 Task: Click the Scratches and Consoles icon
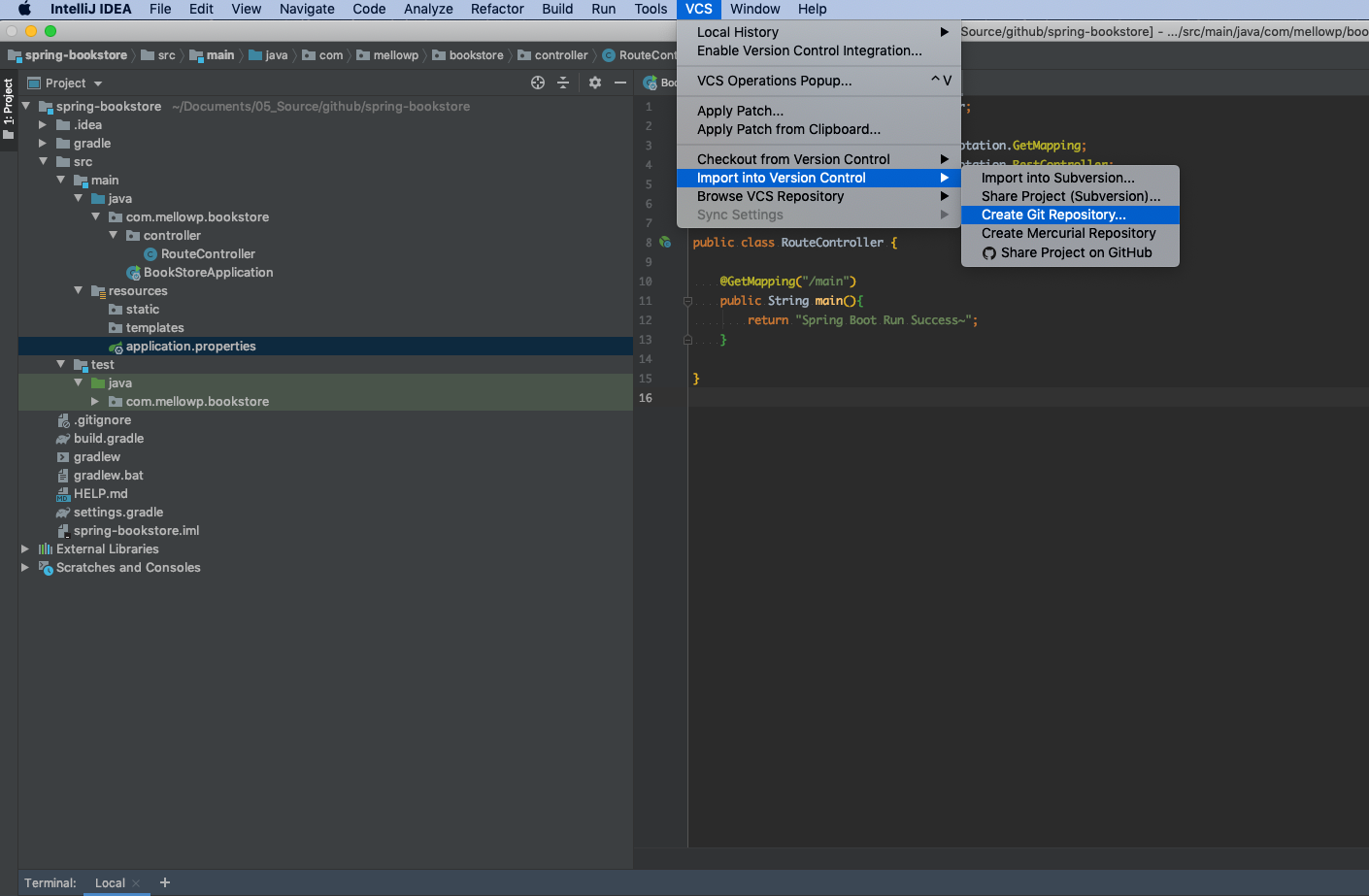(x=46, y=568)
